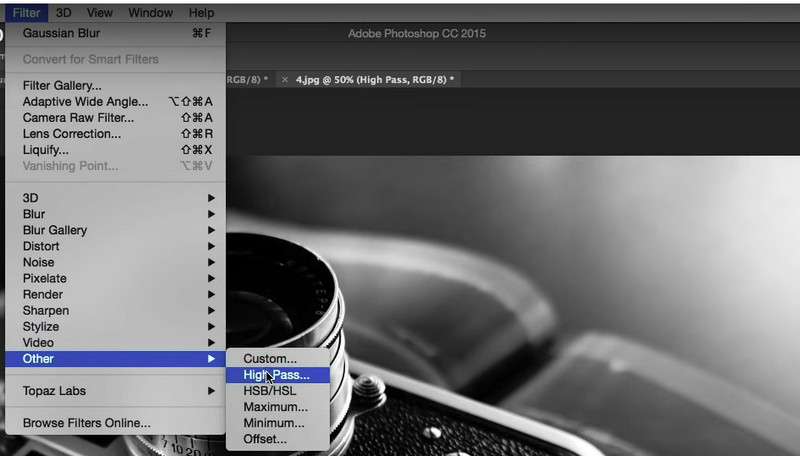Click Browse Filters Online
The width and height of the screenshot is (800, 456).
[115, 423]
